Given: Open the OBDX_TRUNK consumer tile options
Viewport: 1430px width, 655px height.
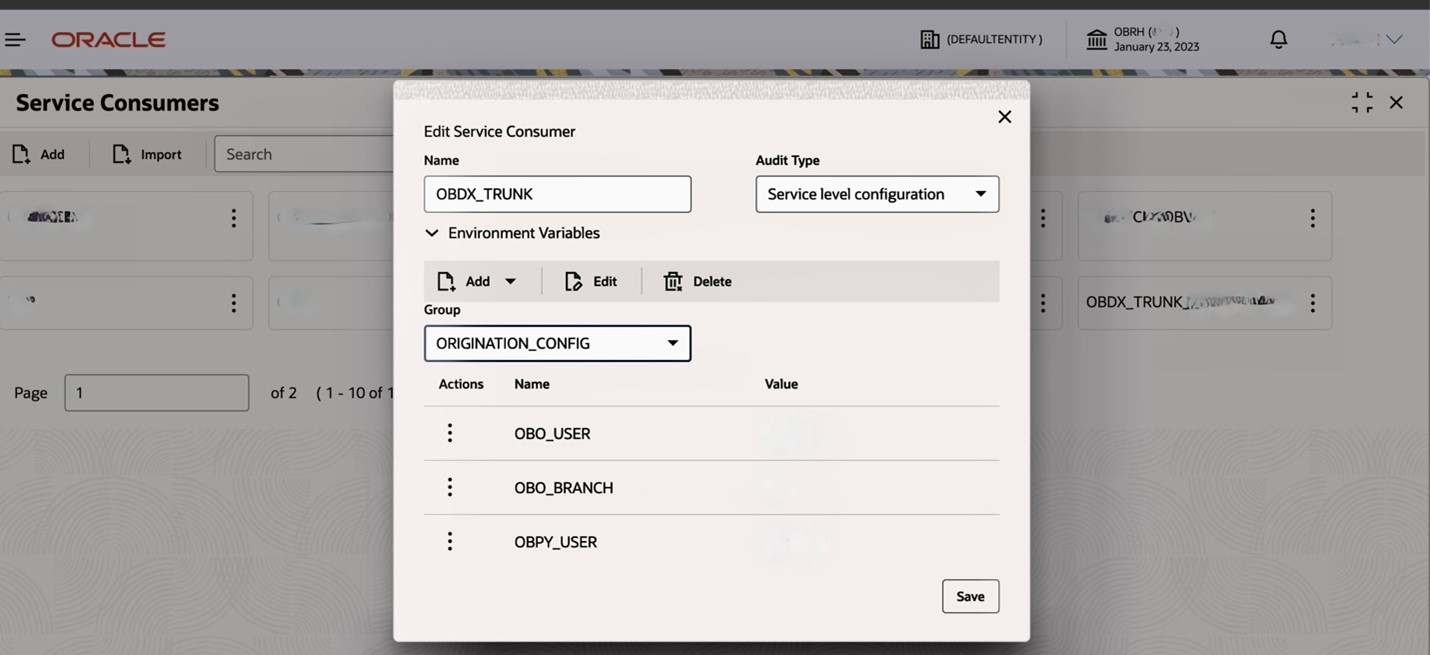Looking at the screenshot, I should (x=1313, y=302).
